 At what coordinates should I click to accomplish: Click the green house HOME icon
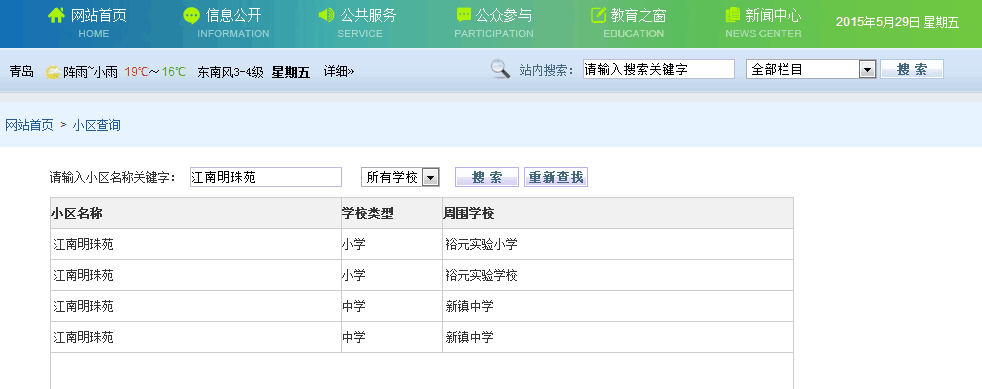click(x=56, y=16)
